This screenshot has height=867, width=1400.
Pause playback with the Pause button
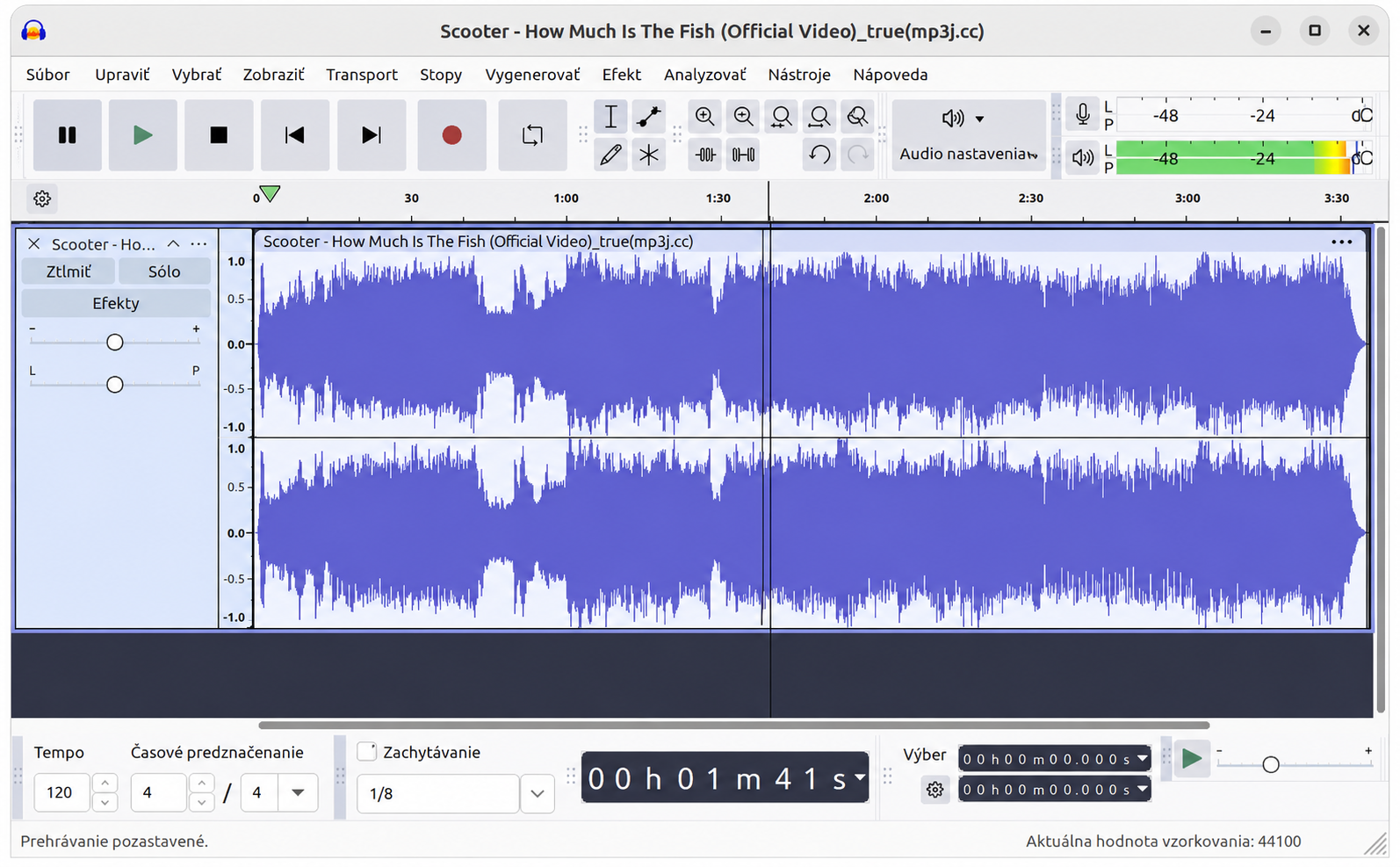pos(67,135)
